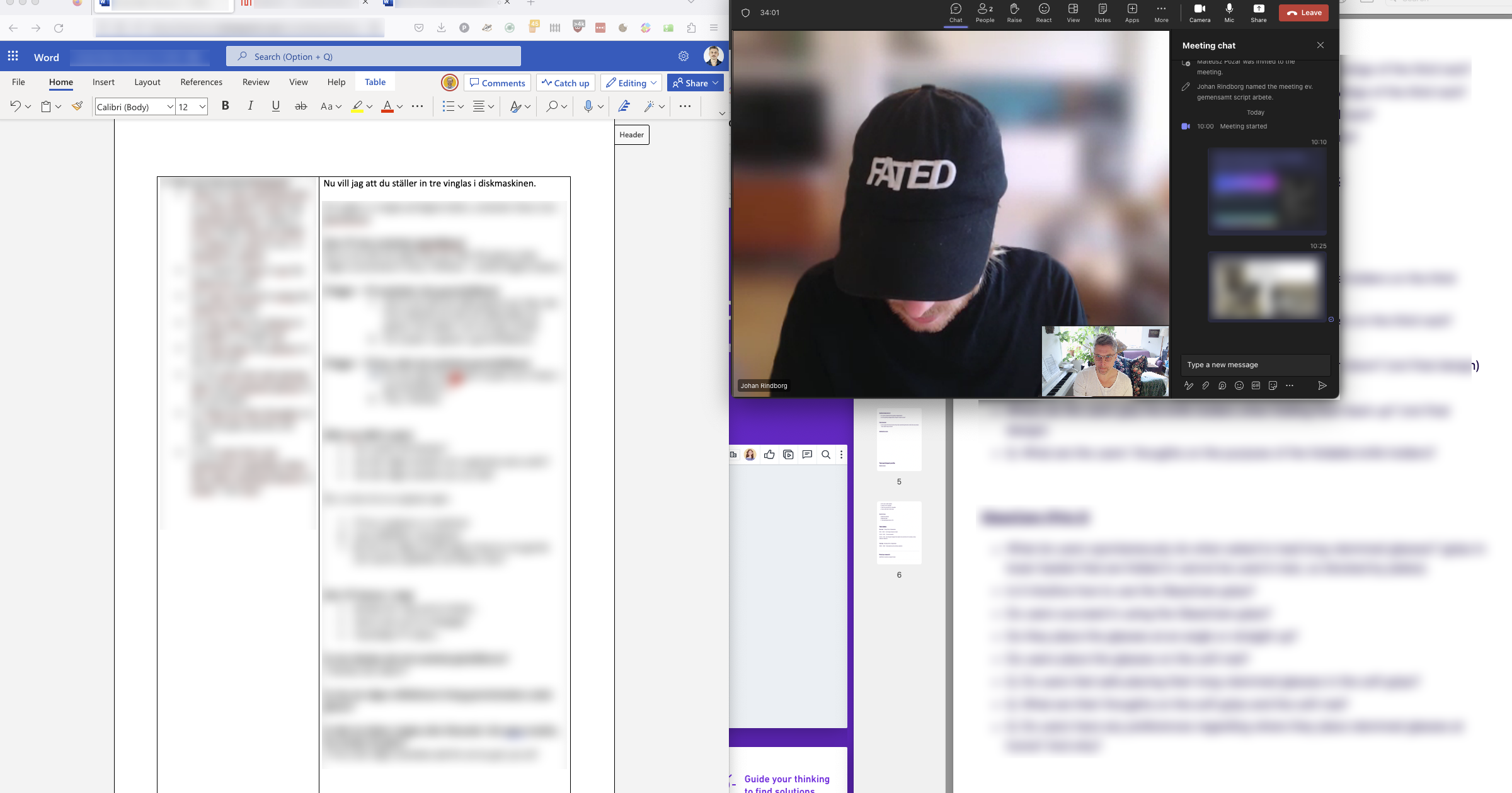
Task: Insert a GIF into the chat
Action: click(1256, 385)
